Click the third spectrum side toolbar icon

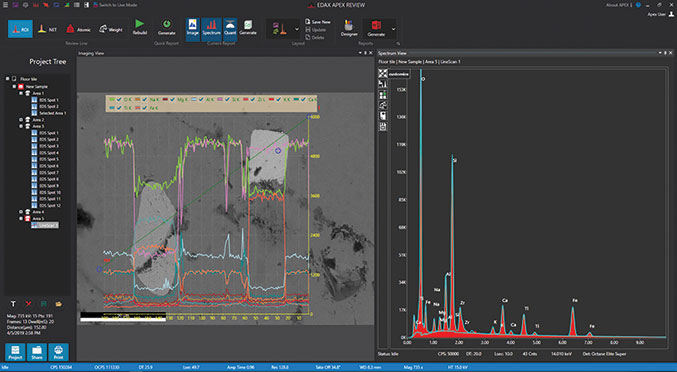tap(383, 95)
